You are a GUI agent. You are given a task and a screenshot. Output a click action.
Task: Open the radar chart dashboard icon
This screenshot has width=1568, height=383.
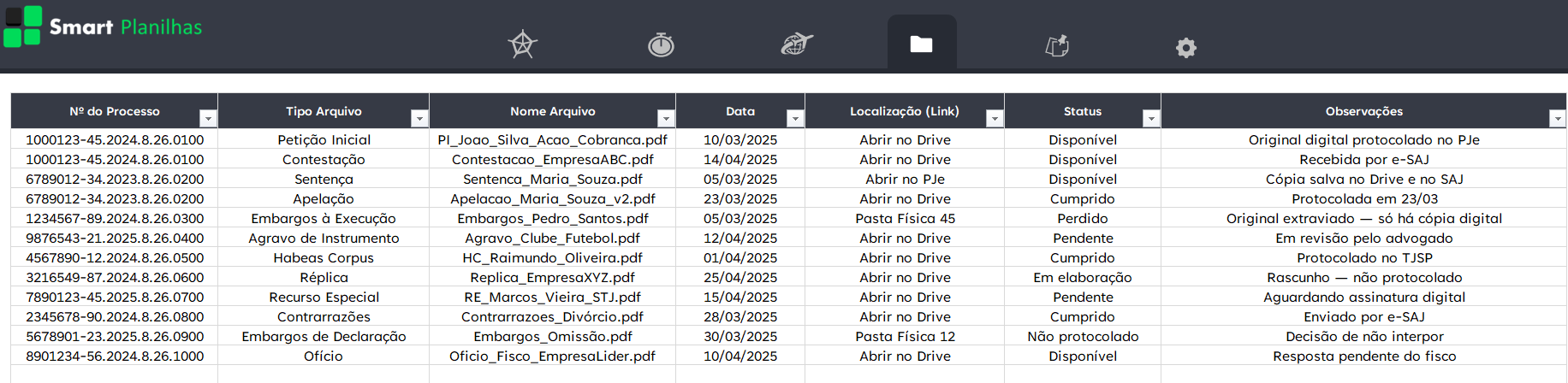(x=522, y=44)
